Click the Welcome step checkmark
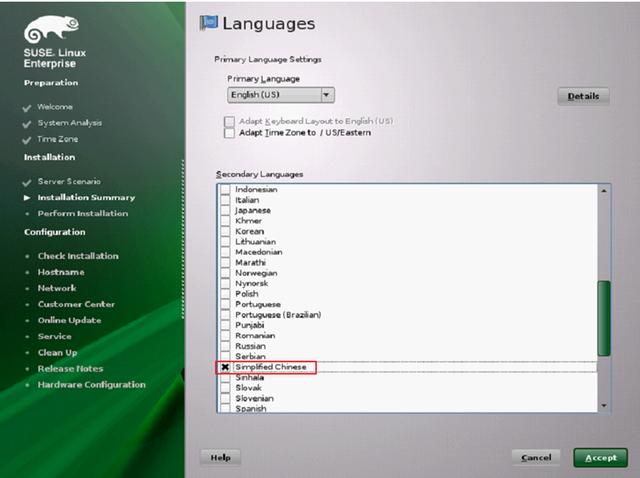The image size is (640, 478). [27, 108]
